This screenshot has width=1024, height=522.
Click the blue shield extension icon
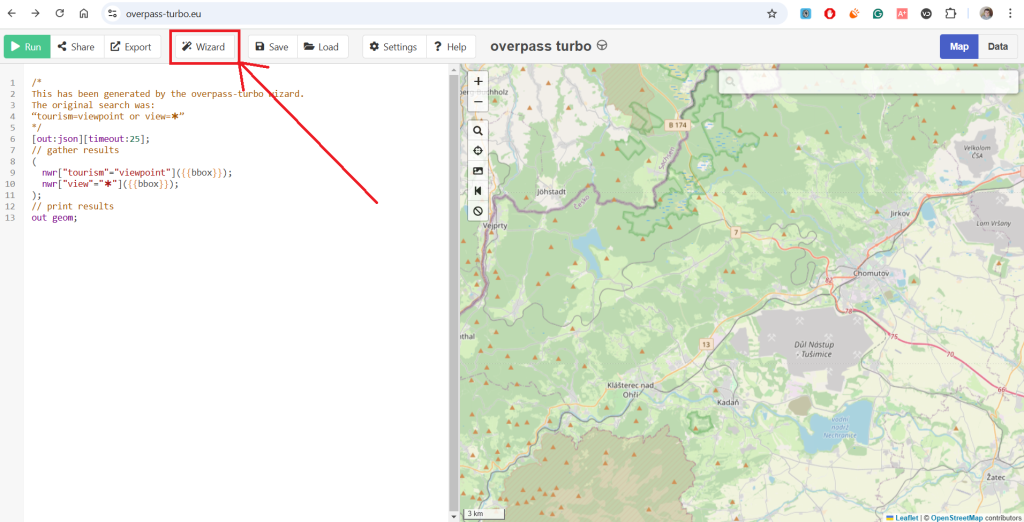click(806, 13)
